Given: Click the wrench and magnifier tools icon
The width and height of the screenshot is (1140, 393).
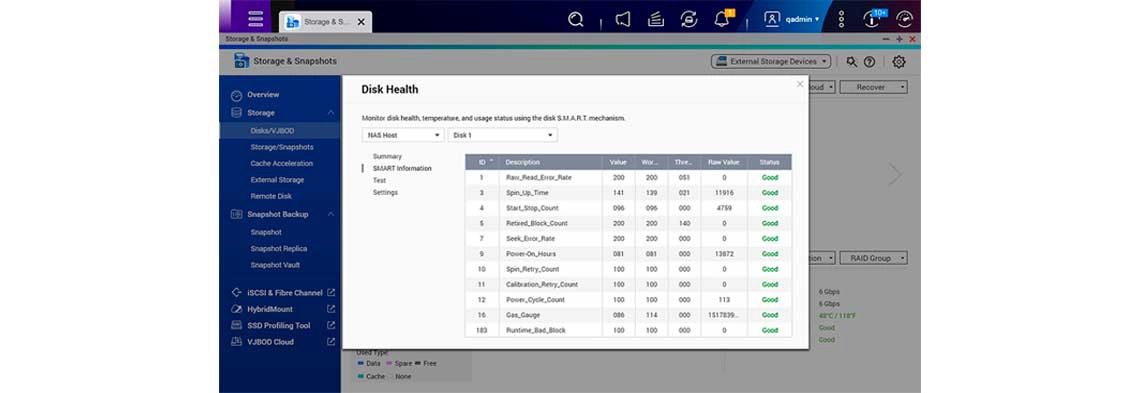Looking at the screenshot, I should [851, 62].
